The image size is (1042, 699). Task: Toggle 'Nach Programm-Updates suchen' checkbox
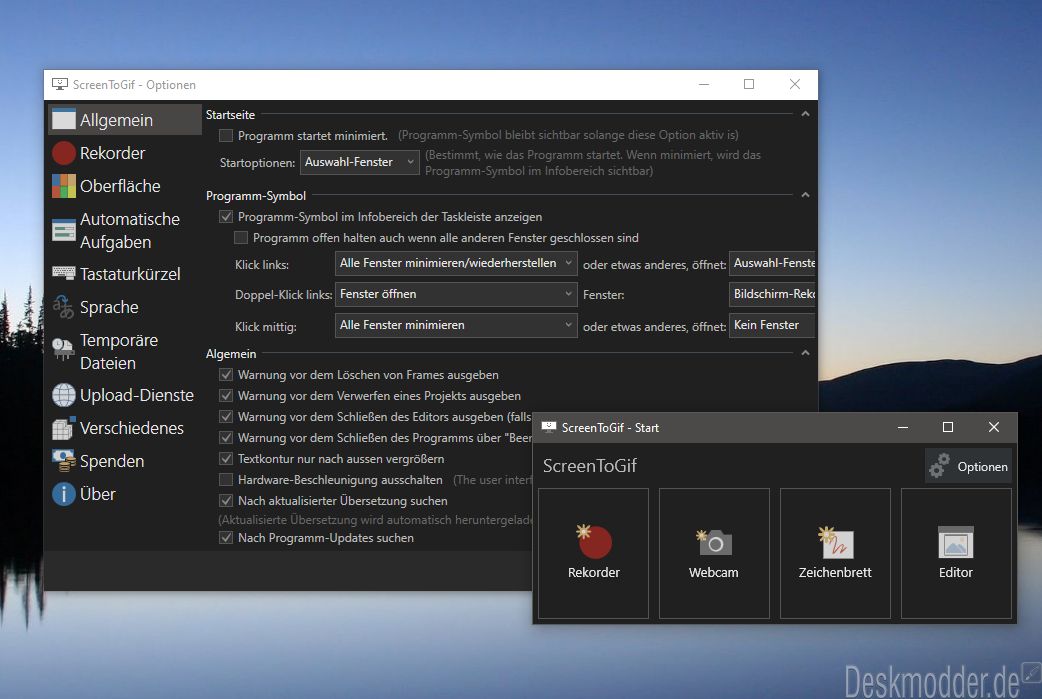coord(226,538)
